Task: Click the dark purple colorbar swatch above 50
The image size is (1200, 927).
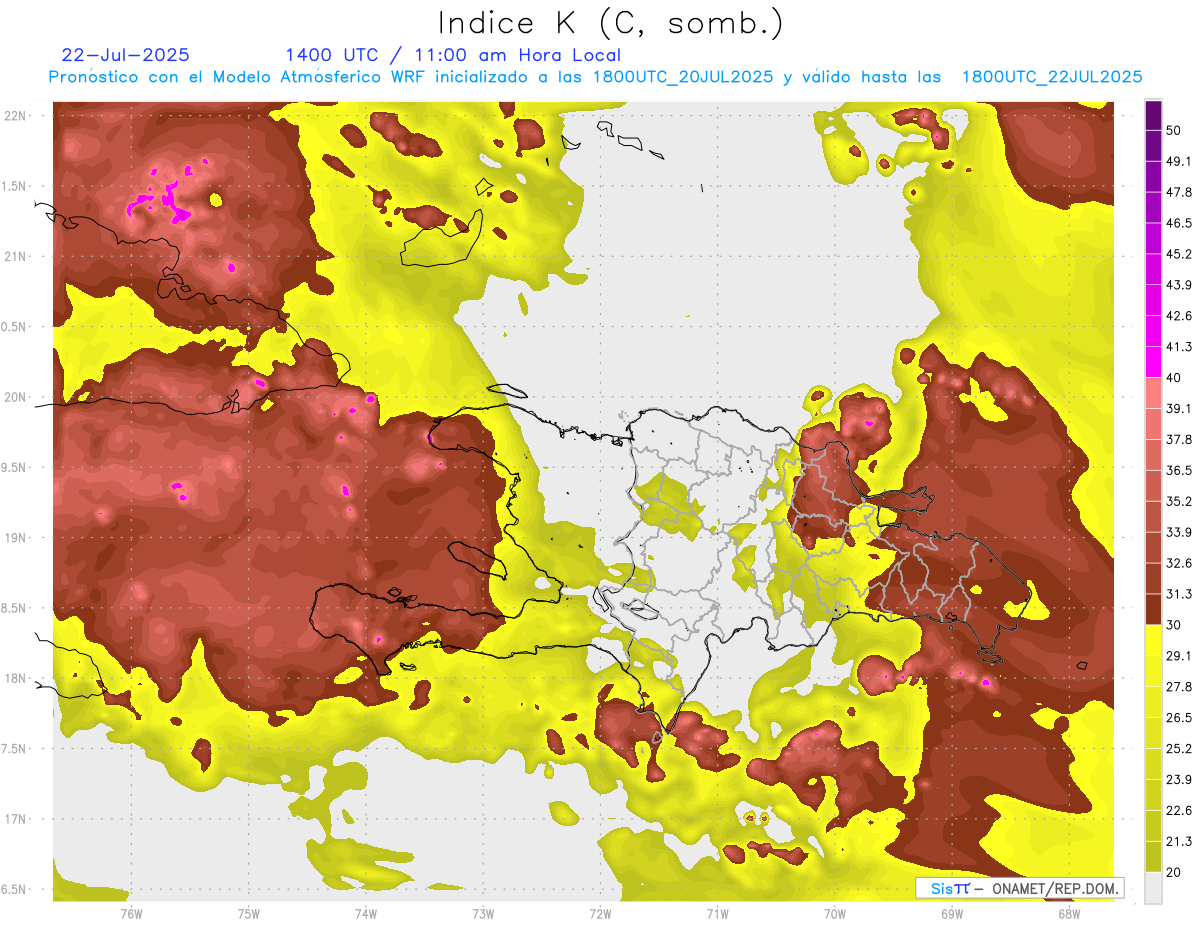Action: click(1153, 115)
